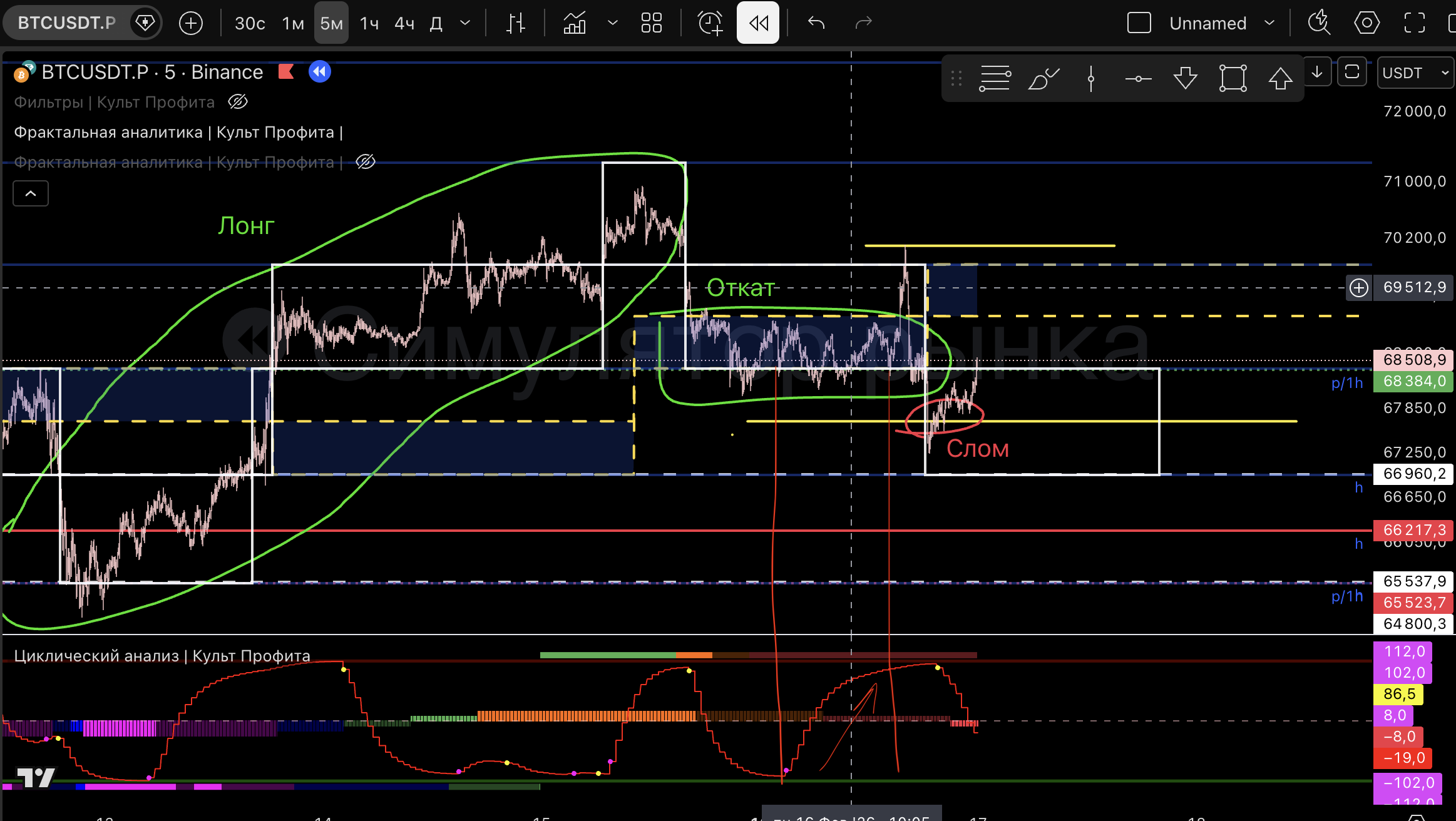Open chart settings hexagon icon
This screenshot has width=1456, height=821.
[x=1366, y=23]
